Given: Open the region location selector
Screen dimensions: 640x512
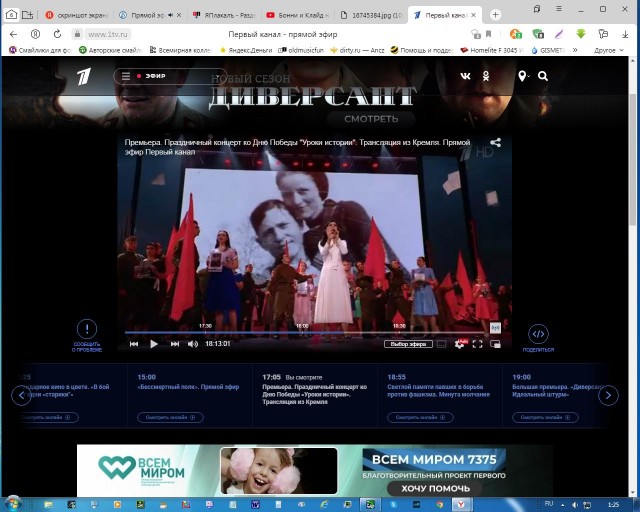Looking at the screenshot, I should (522, 76).
